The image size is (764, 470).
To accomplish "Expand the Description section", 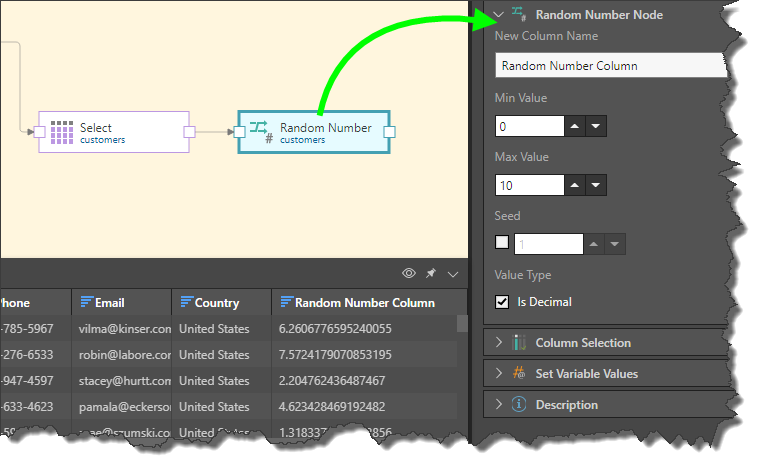I will tap(499, 405).
